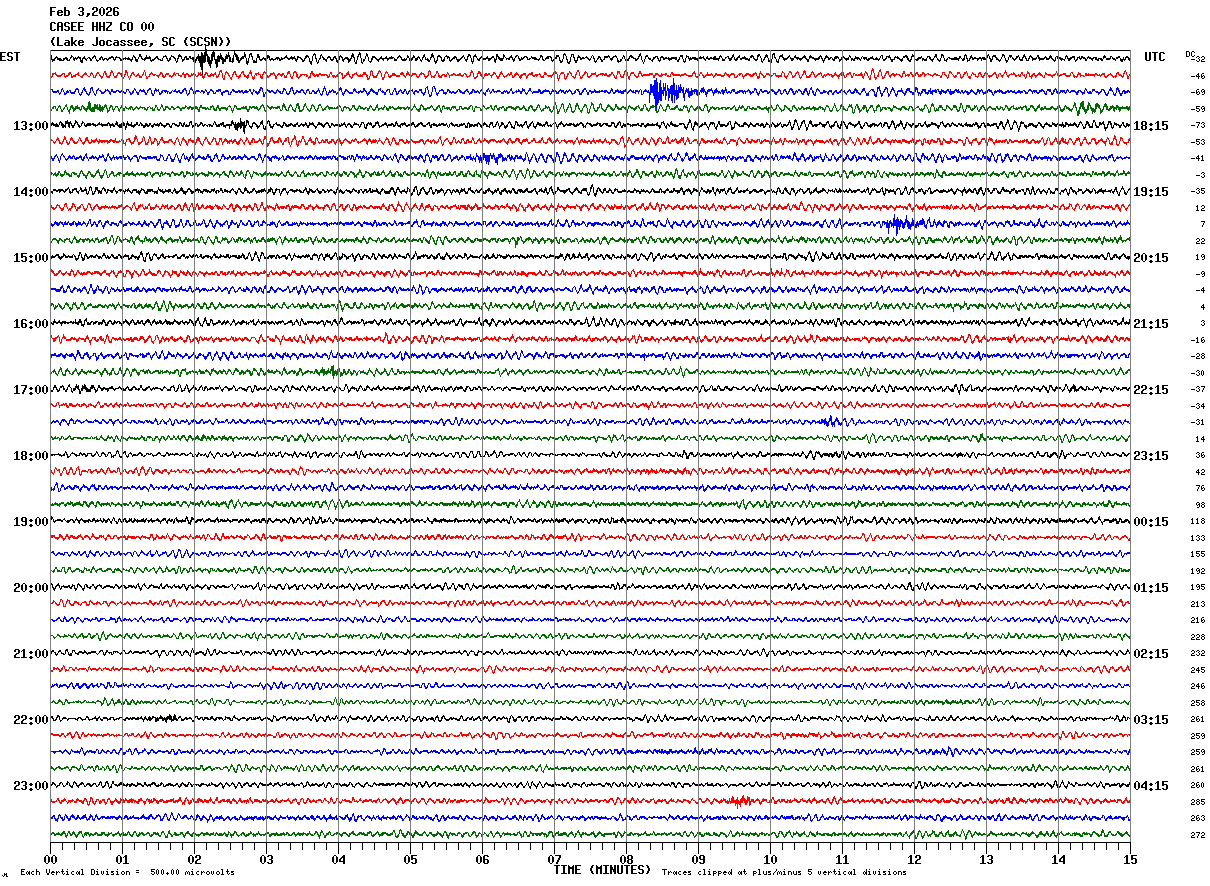Click the DC offset value '155'
1210x886 pixels.
coord(1198,554)
